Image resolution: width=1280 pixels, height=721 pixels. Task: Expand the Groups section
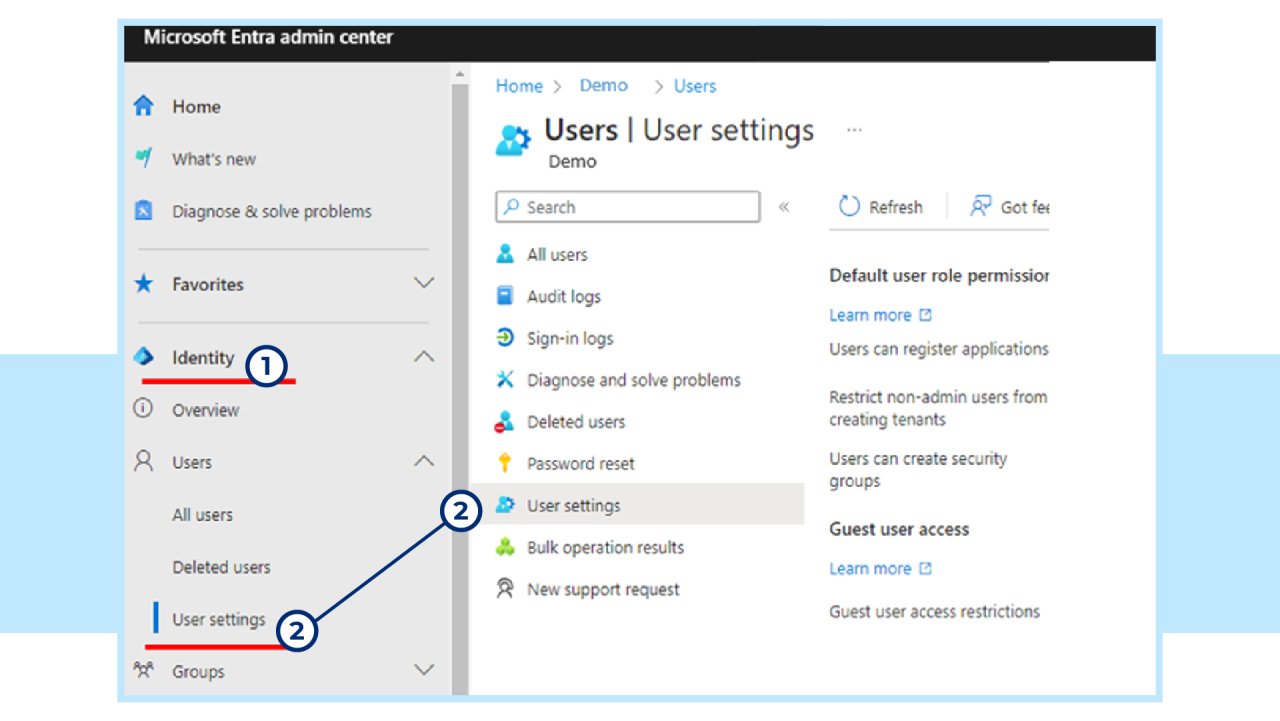click(x=423, y=671)
